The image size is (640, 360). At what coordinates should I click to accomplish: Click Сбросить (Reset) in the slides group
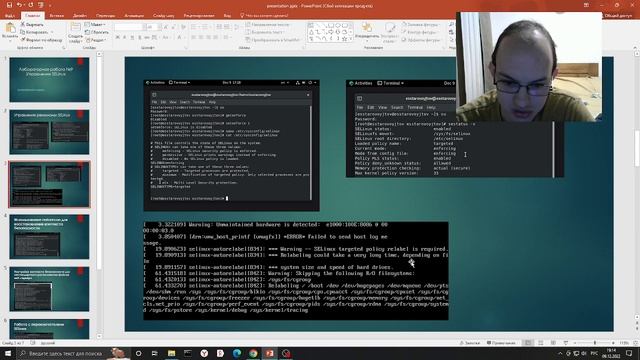(97, 32)
